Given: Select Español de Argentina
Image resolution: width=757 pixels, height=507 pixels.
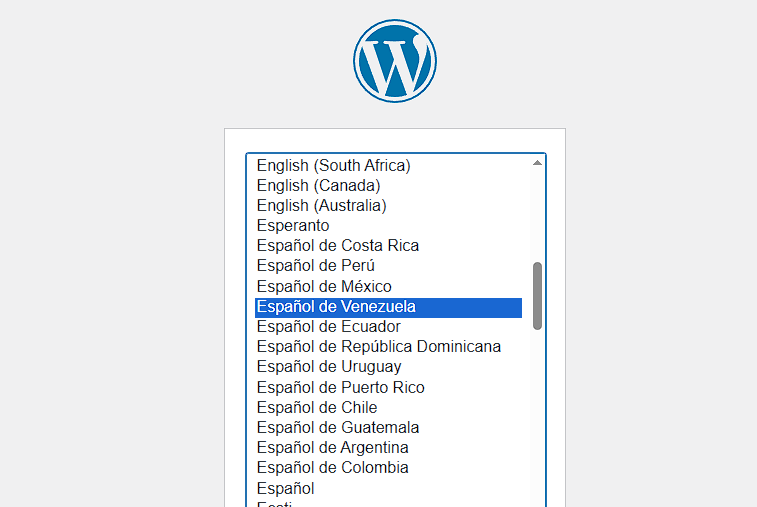Looking at the screenshot, I should [332, 448].
